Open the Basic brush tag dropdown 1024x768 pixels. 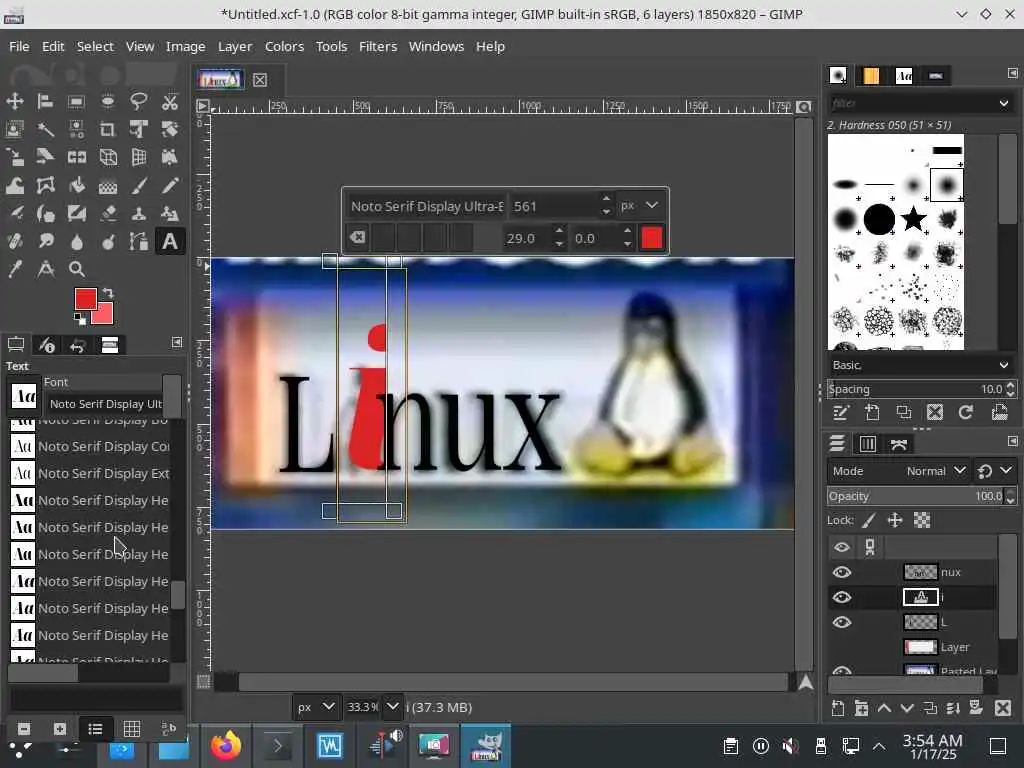click(921, 365)
